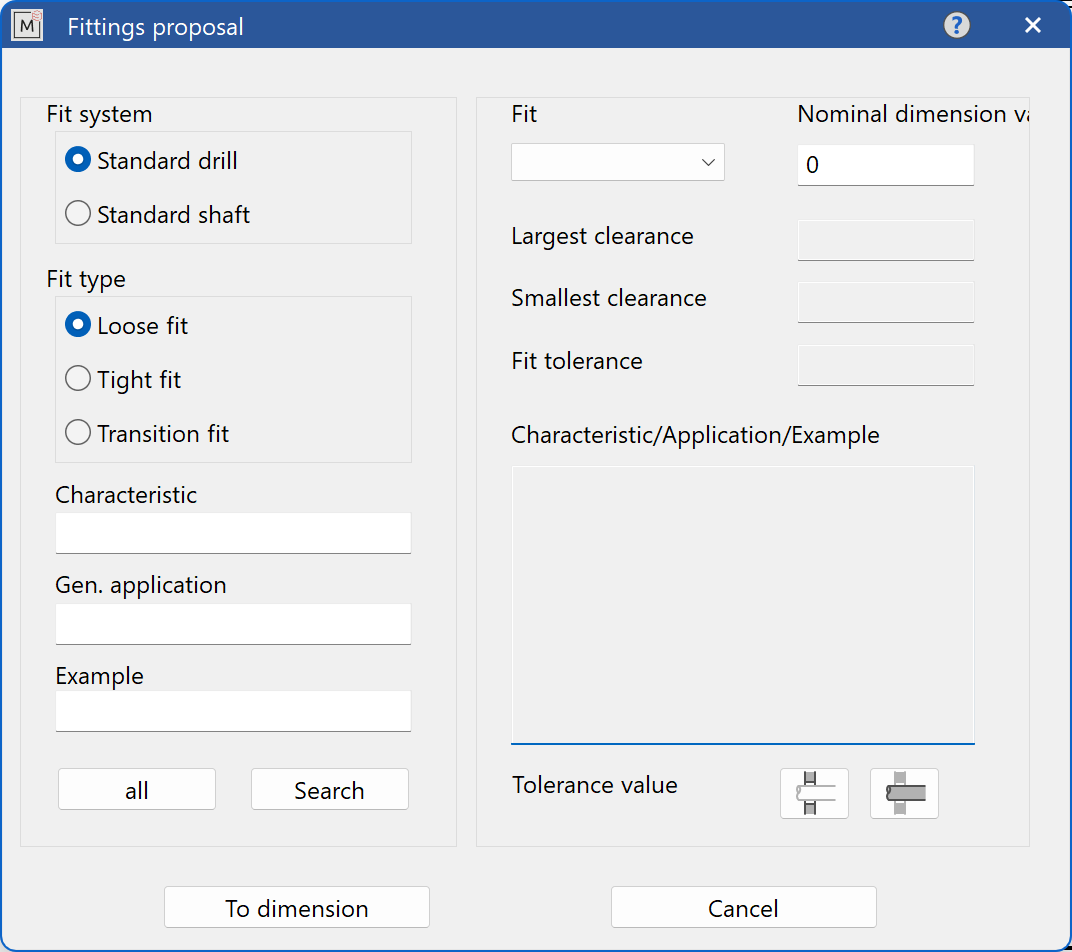Click the Cancel button

[x=744, y=908]
